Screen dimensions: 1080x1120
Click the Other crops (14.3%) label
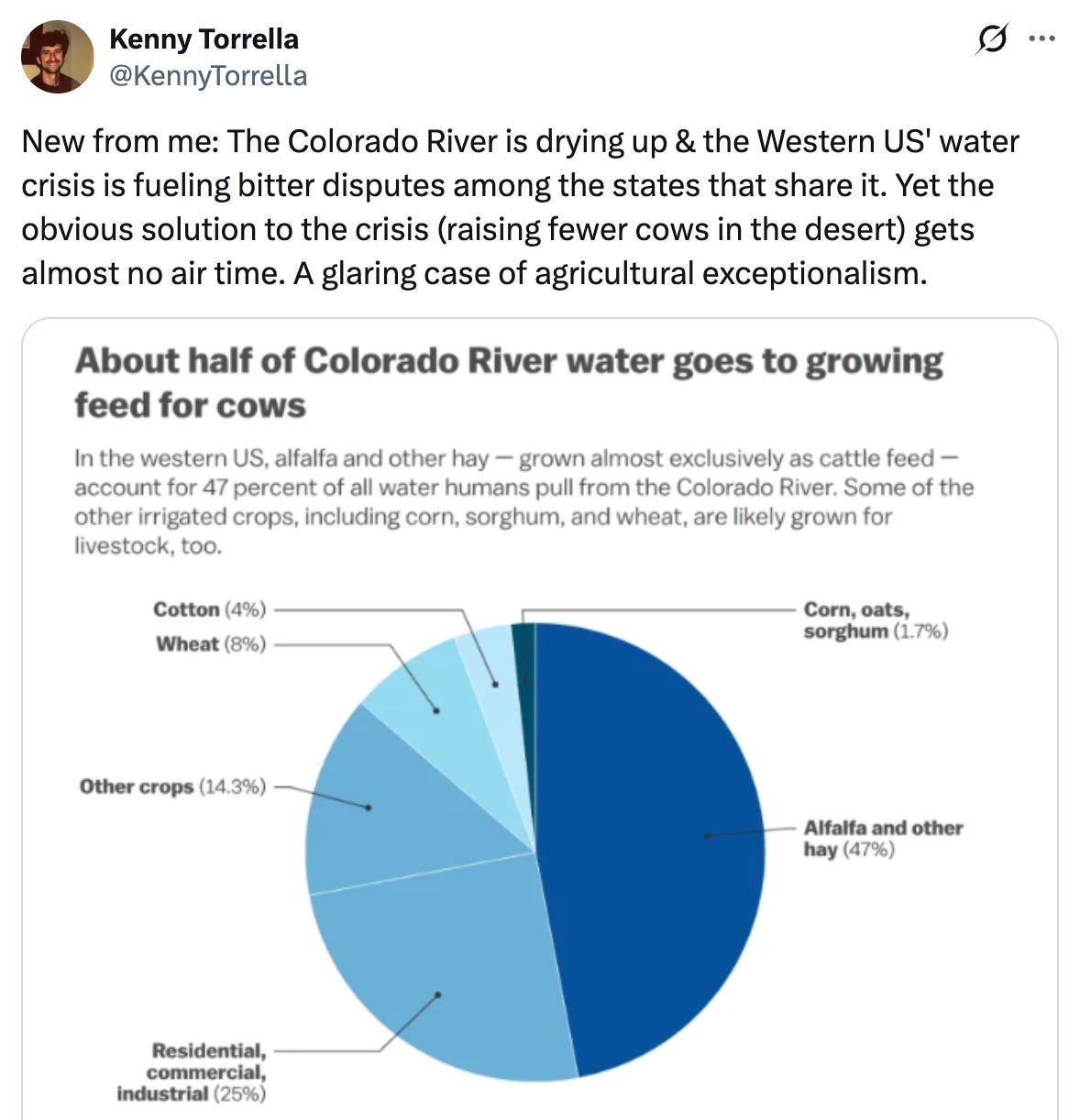pyautogui.click(x=172, y=786)
